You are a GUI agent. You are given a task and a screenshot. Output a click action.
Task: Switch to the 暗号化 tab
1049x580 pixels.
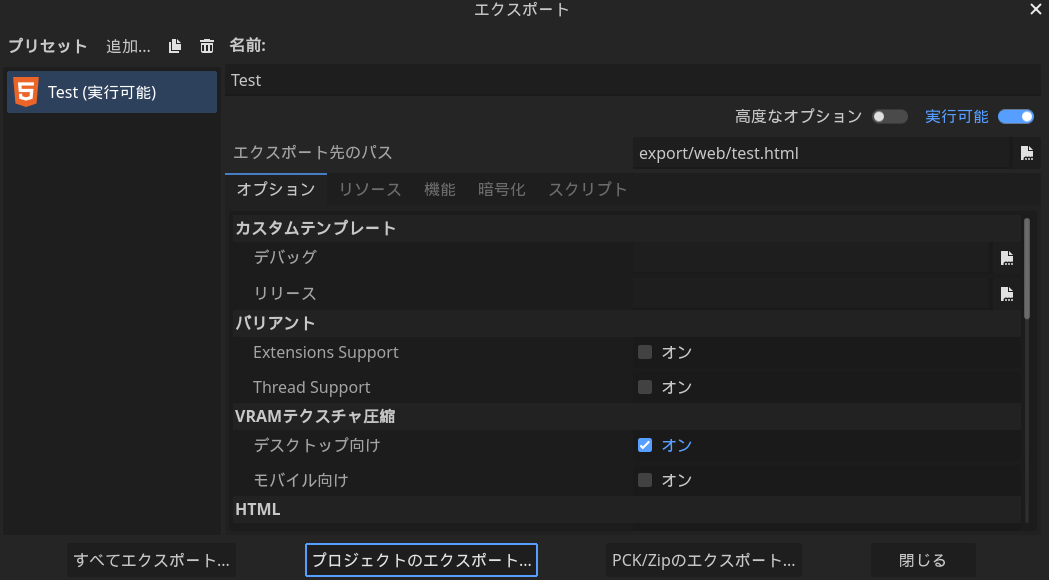click(x=502, y=189)
